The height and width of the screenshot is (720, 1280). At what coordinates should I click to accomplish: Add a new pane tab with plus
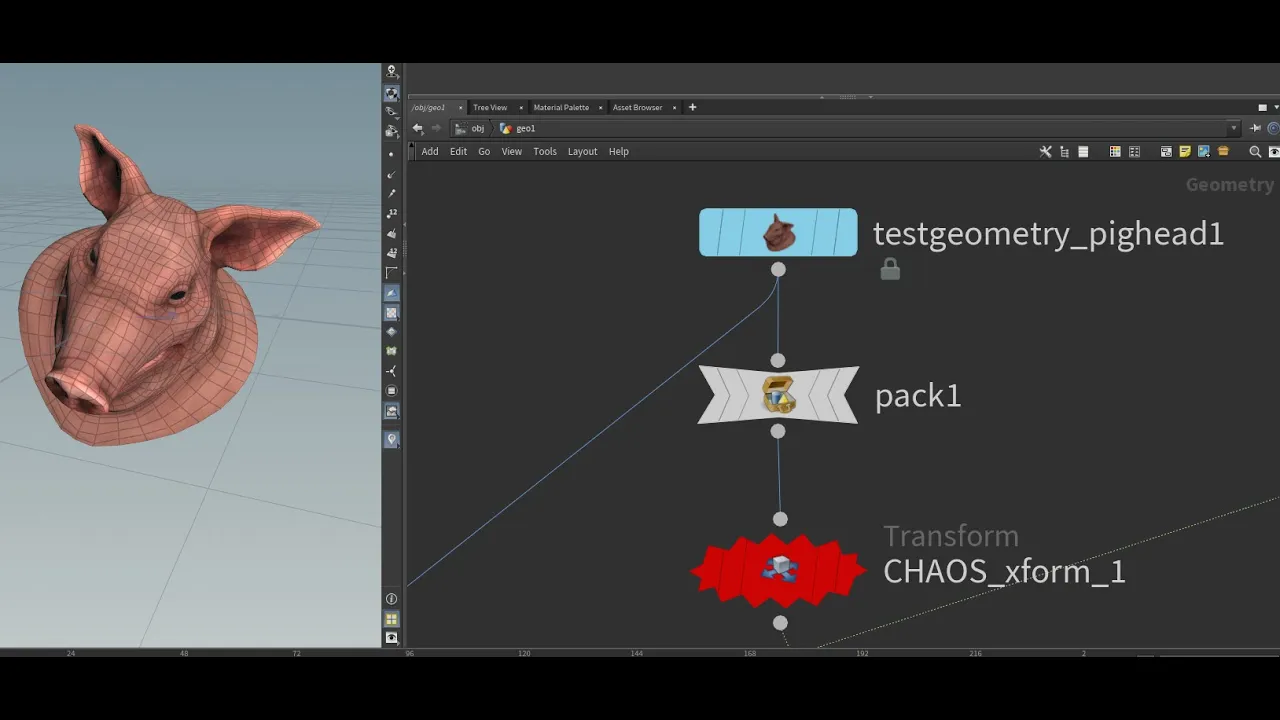pyautogui.click(x=692, y=107)
